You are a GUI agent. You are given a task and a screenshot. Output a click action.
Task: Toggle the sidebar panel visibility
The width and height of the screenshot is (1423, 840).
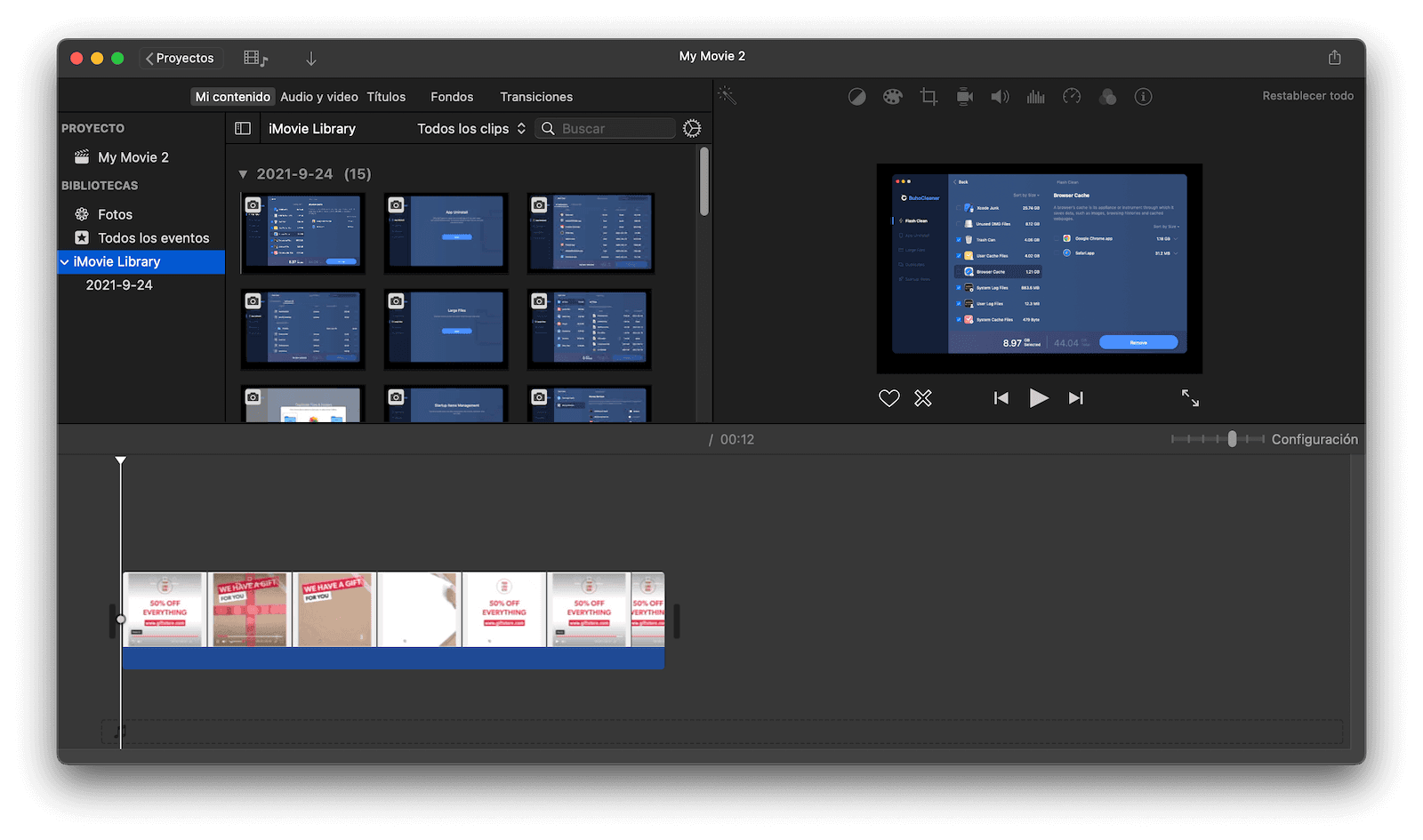click(242, 128)
